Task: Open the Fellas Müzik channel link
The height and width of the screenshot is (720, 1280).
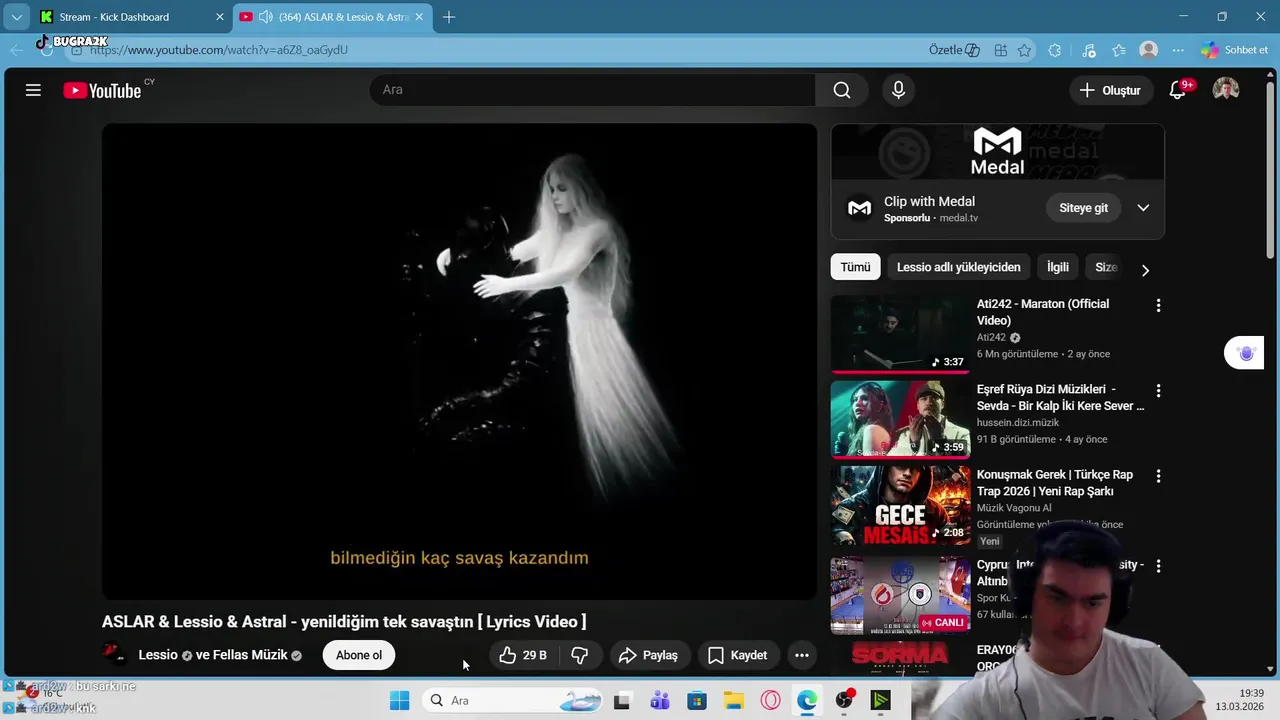Action: 251,655
